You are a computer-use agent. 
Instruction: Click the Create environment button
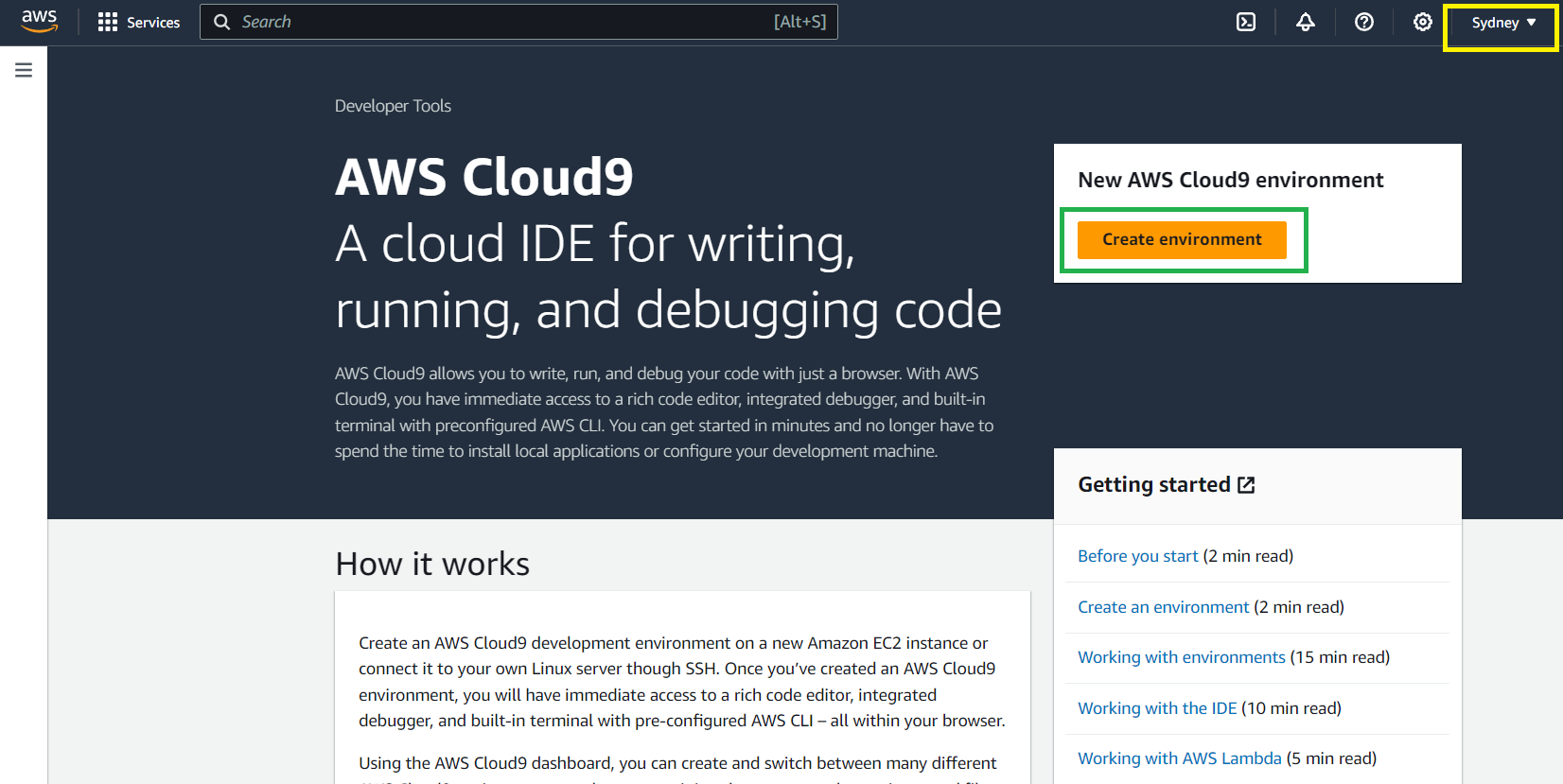[x=1182, y=239]
